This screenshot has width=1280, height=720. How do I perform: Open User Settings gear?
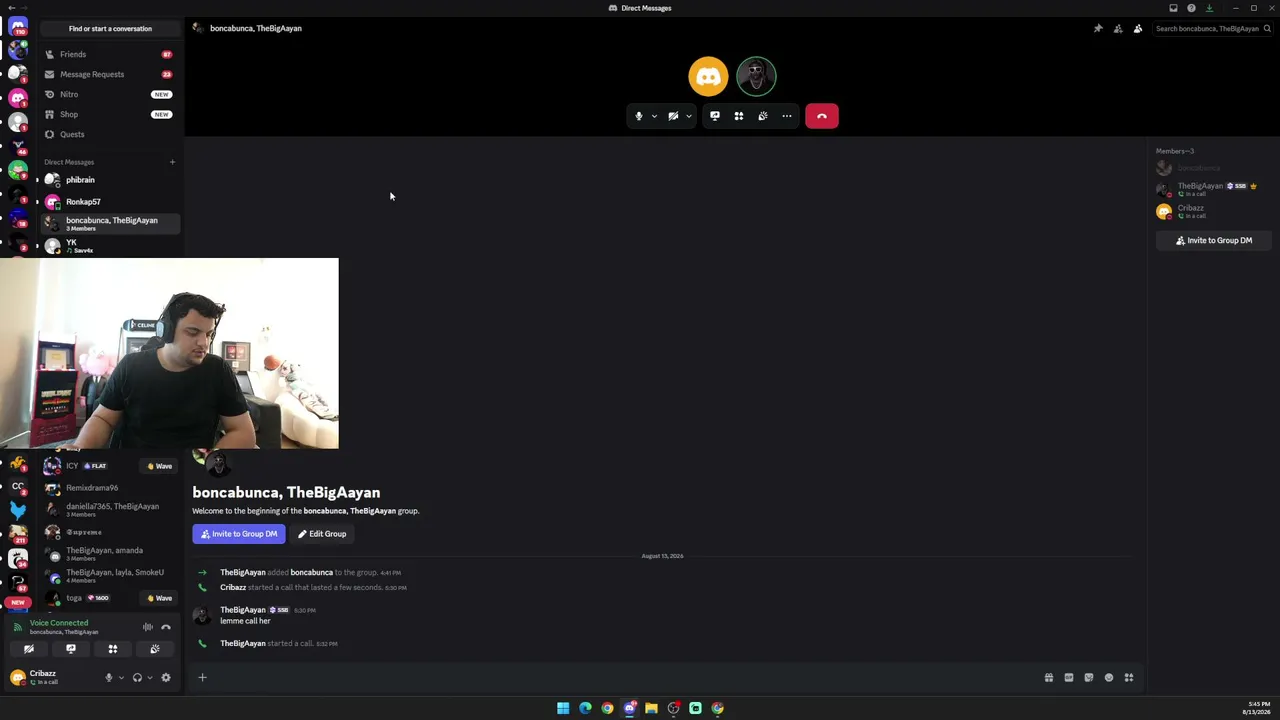[166, 677]
